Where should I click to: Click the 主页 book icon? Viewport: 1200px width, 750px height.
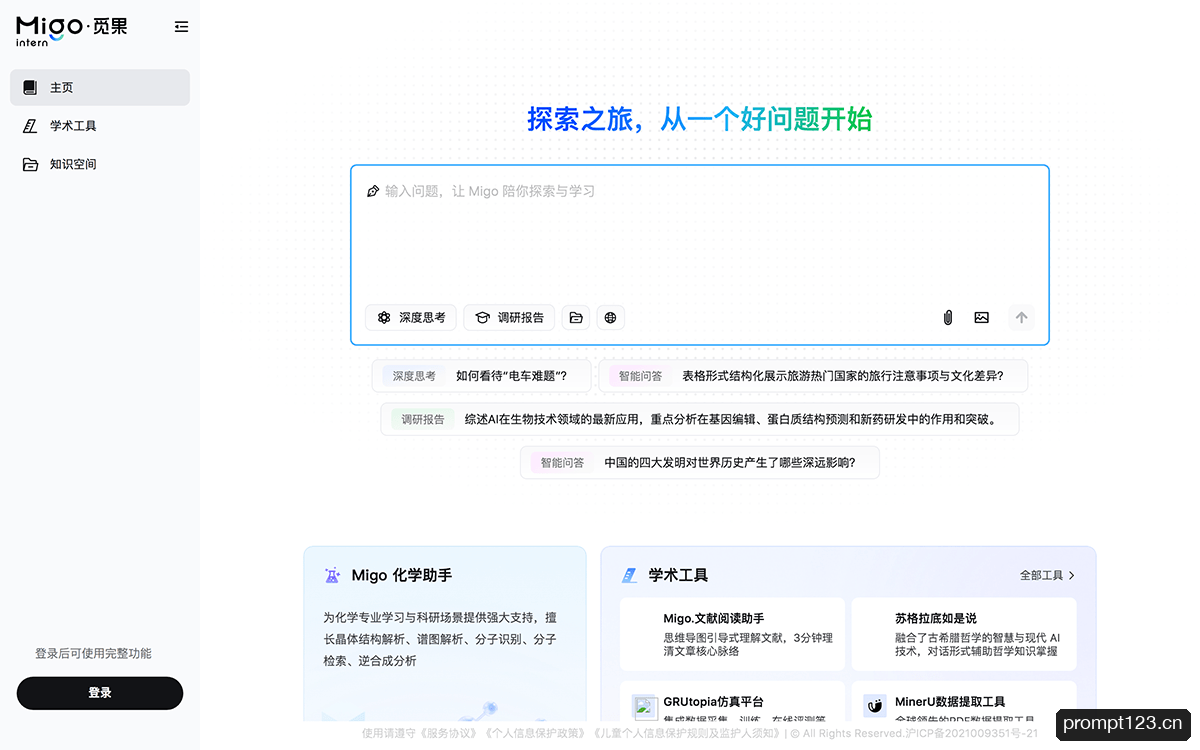[30, 87]
